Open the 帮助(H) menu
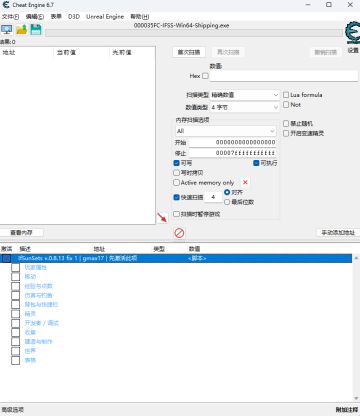Image resolution: width=360 pixels, height=416 pixels. tap(140, 16)
